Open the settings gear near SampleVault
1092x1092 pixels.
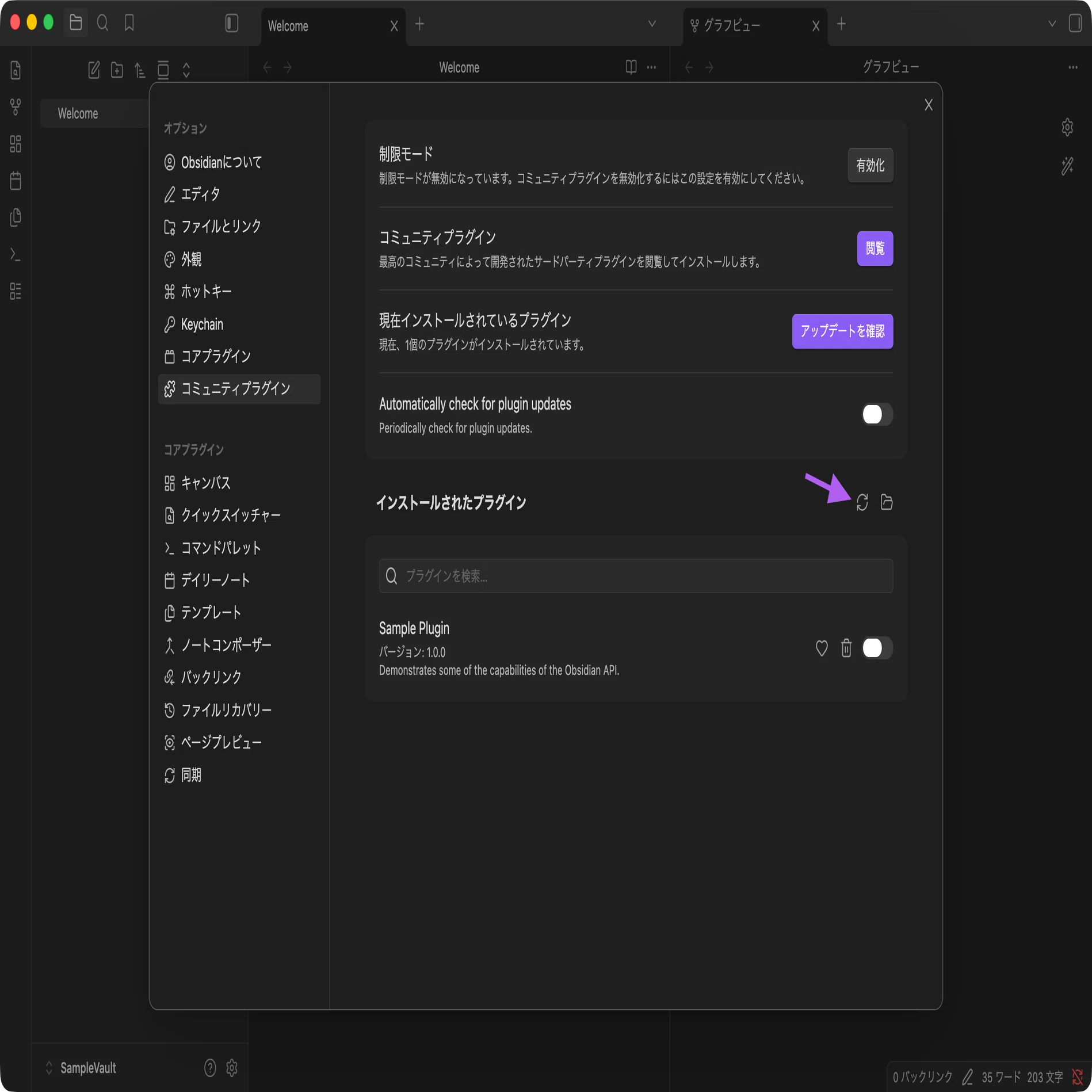pyautogui.click(x=232, y=1068)
